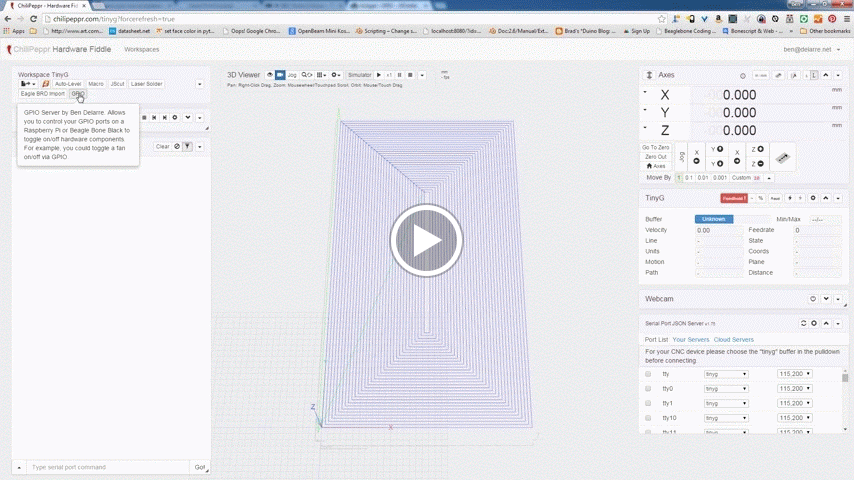The height and width of the screenshot is (480, 854).
Task: Open Serial Port JSON Server settings gear
Action: 815,323
